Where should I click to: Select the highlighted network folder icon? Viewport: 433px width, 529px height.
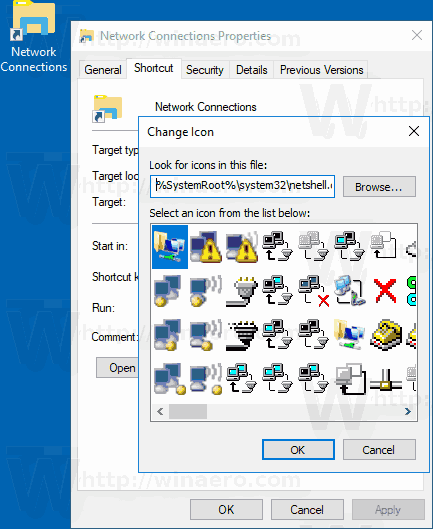(170, 247)
